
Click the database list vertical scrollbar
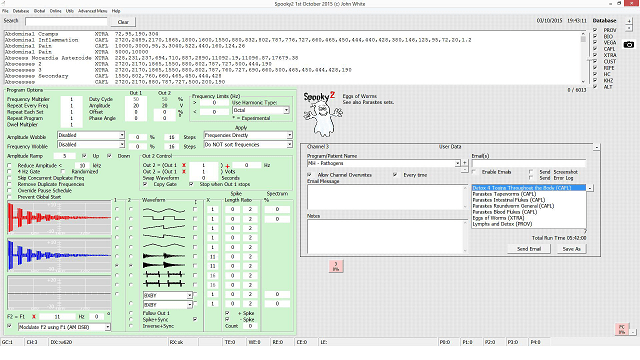[583, 57]
